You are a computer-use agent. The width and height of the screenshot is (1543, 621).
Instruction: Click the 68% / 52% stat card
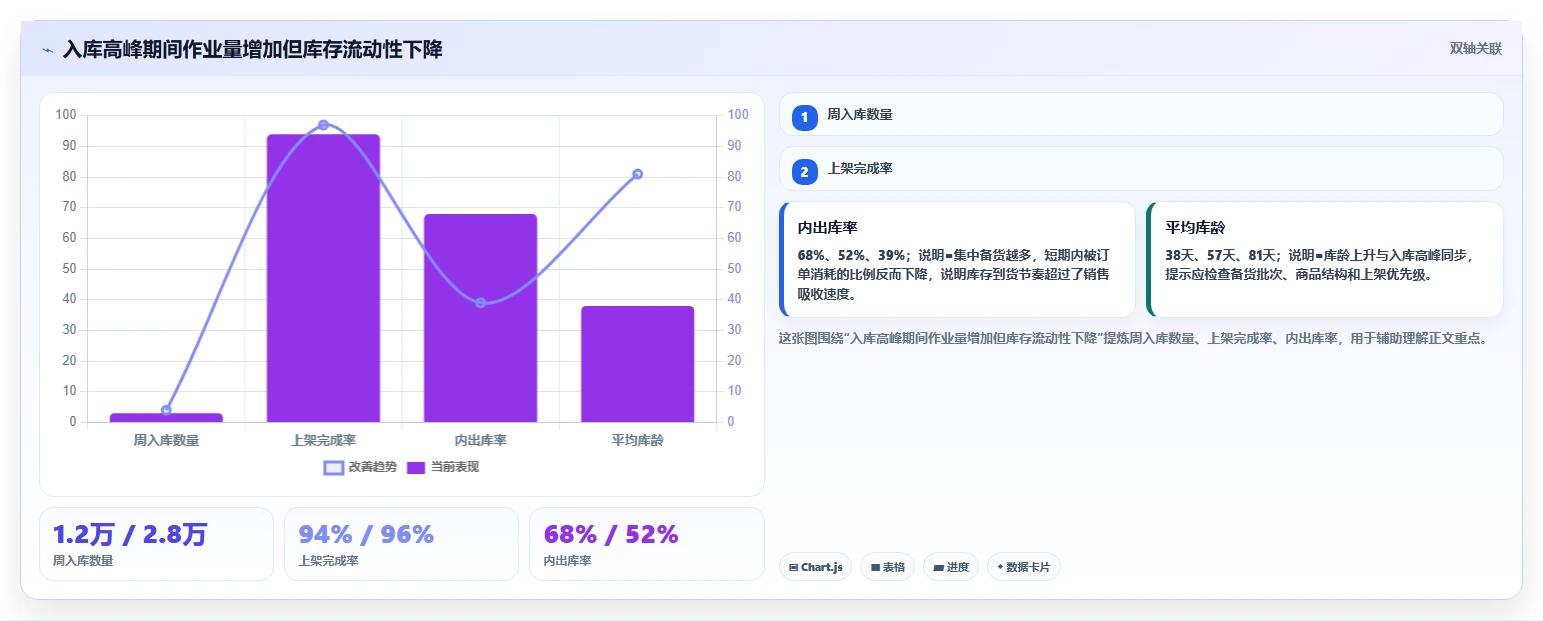pos(646,544)
